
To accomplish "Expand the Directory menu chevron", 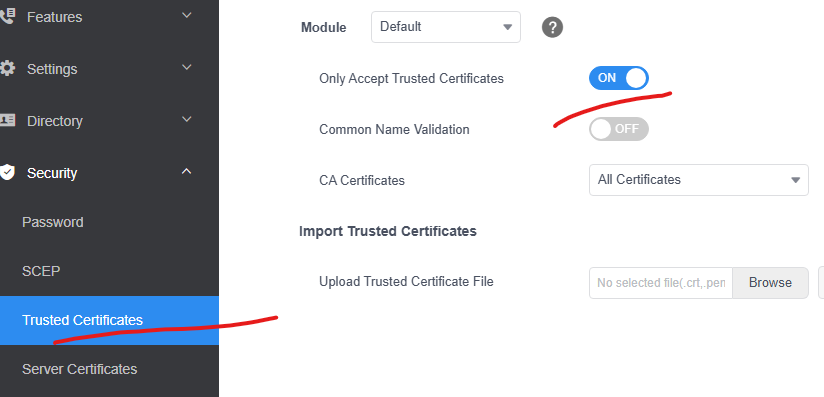I will (187, 119).
